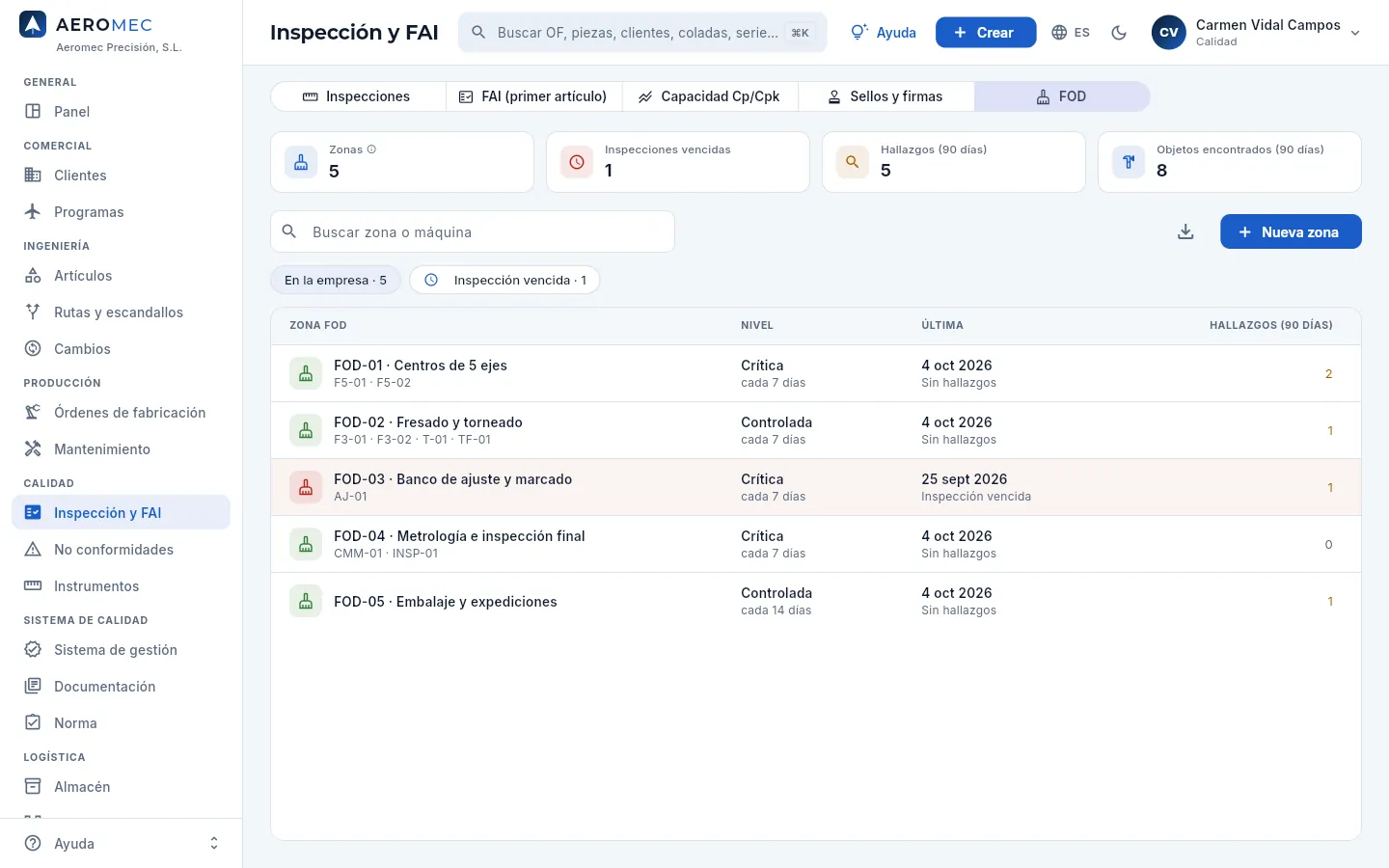The height and width of the screenshot is (868, 1389).
Task: Open Mantenimiento section
Action: pyautogui.click(x=121, y=449)
